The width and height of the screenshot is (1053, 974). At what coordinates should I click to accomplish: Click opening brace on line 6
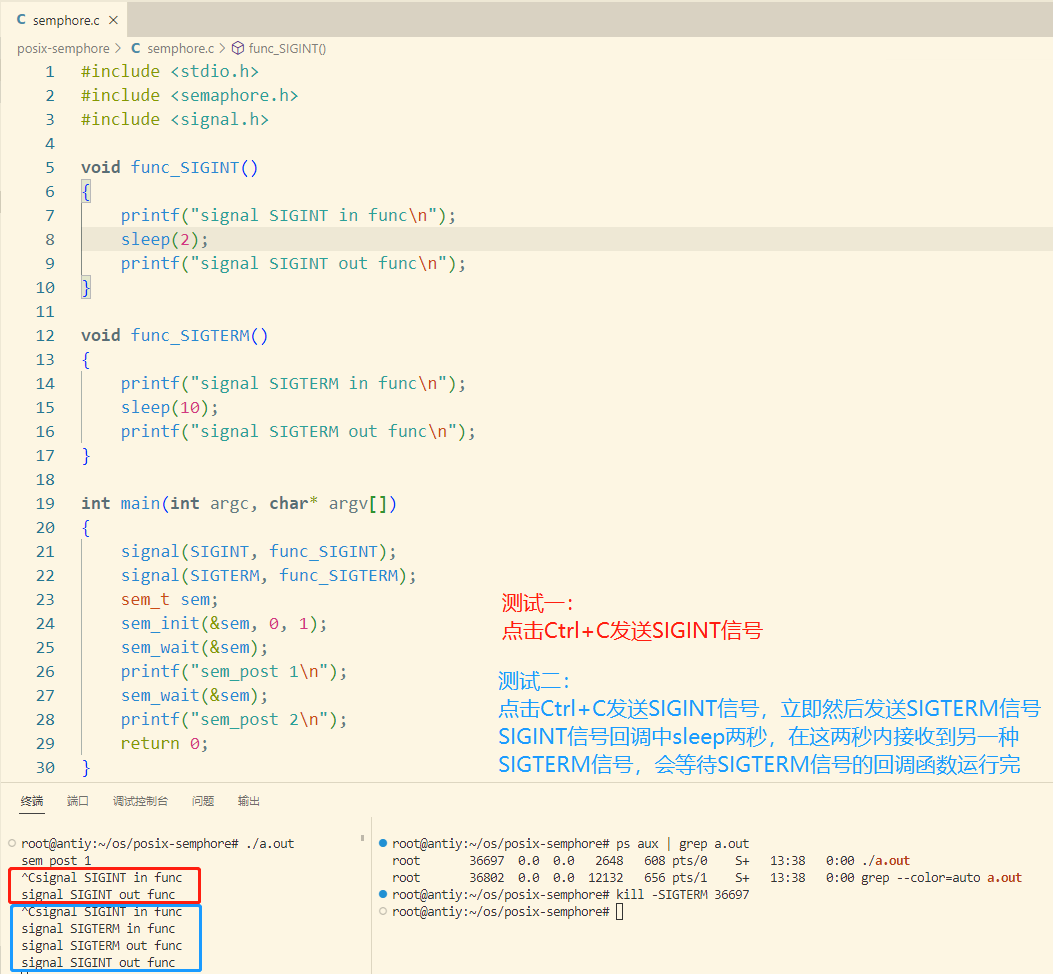85,192
